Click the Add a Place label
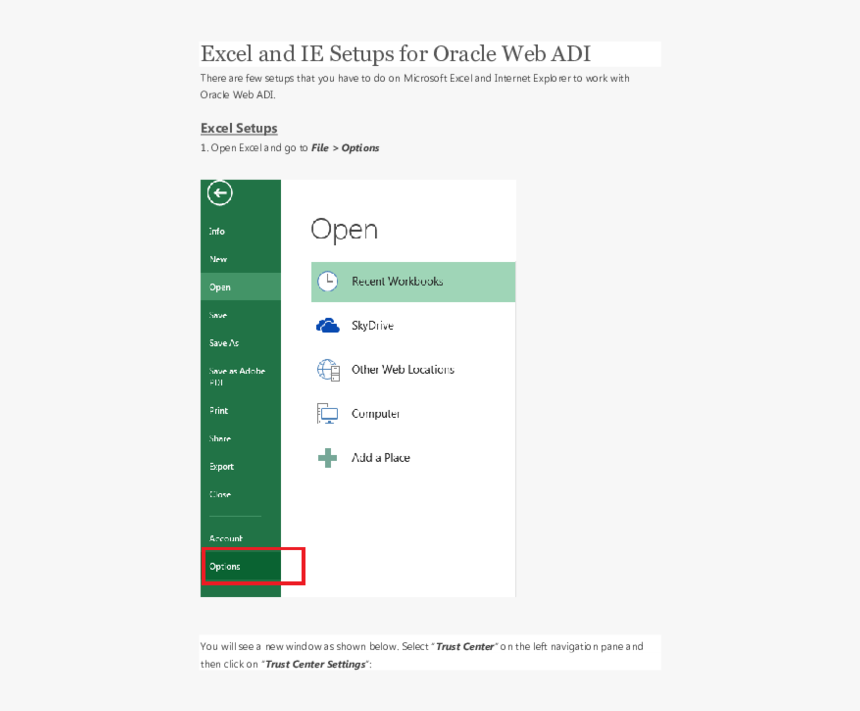 (381, 458)
